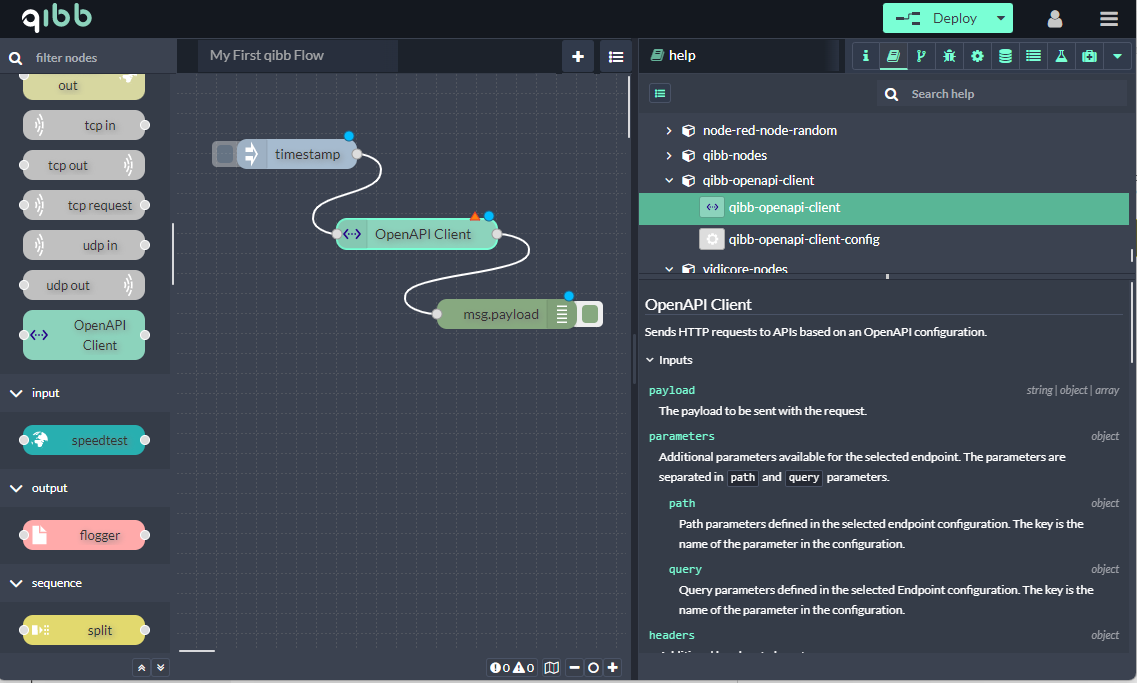Click the parameters property text
The image size is (1137, 683).
pos(682,436)
